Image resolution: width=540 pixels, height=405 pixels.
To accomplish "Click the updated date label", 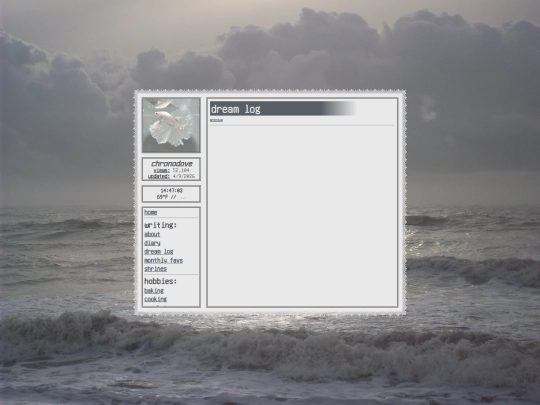I will 159,176.
